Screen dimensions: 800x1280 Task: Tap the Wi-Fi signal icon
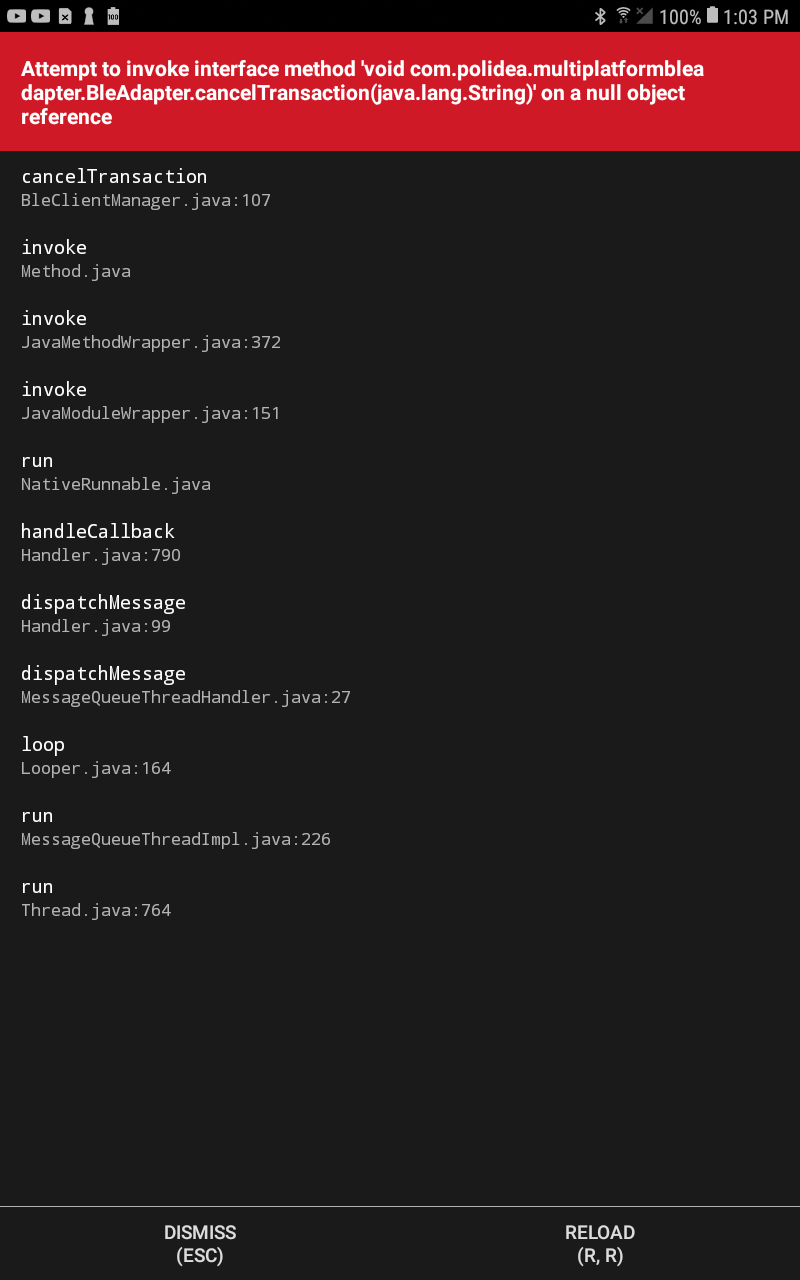(624, 15)
